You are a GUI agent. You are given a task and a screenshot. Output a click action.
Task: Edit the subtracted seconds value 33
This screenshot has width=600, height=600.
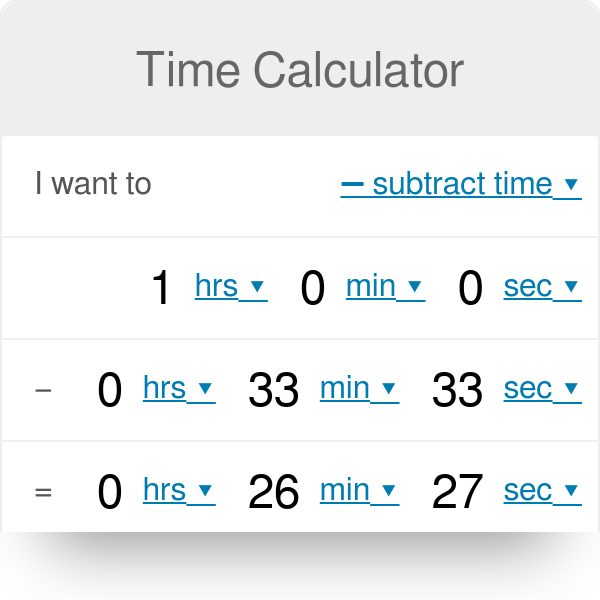click(457, 390)
